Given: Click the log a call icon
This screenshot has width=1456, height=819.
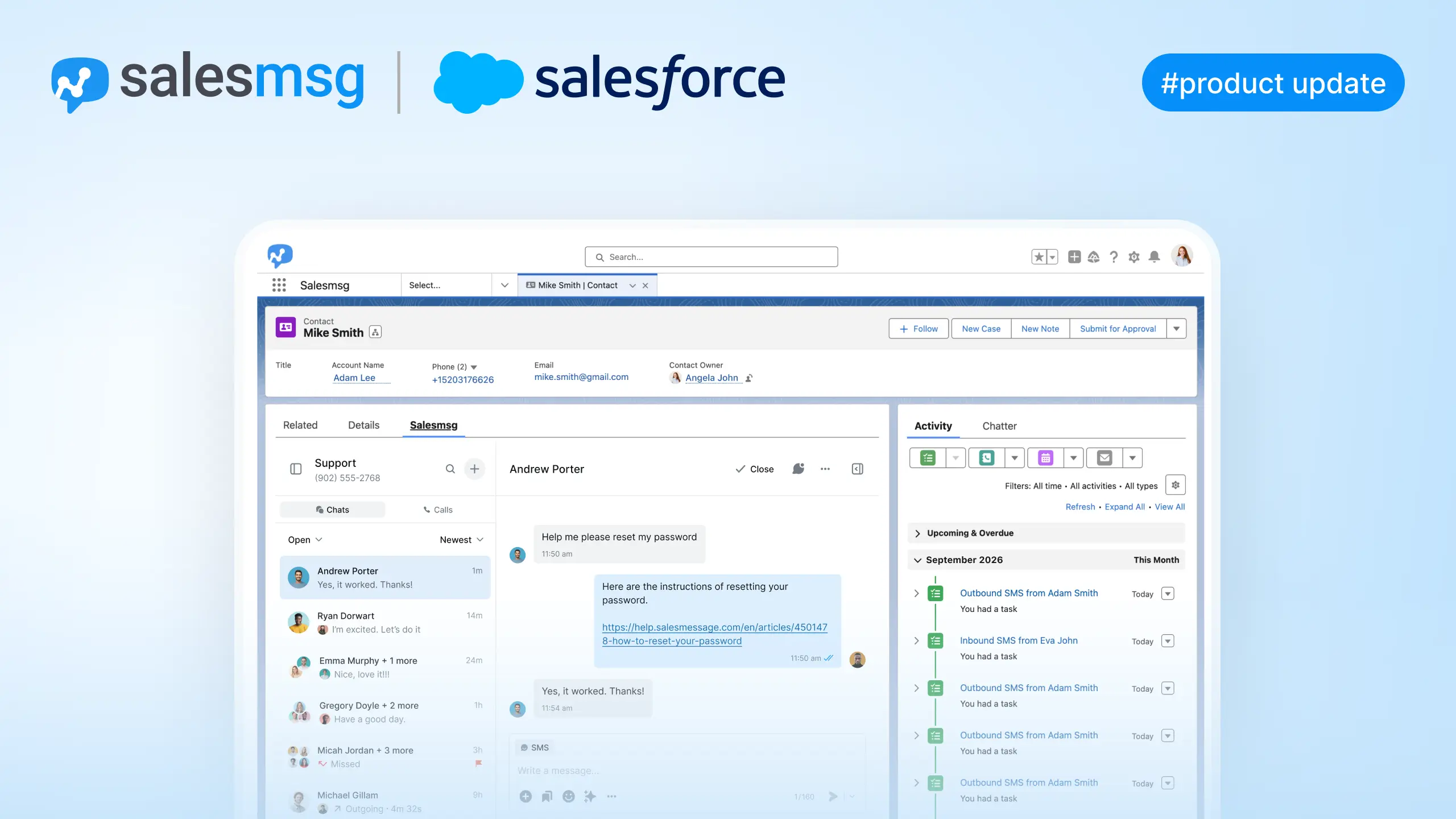Looking at the screenshot, I should pyautogui.click(x=986, y=458).
